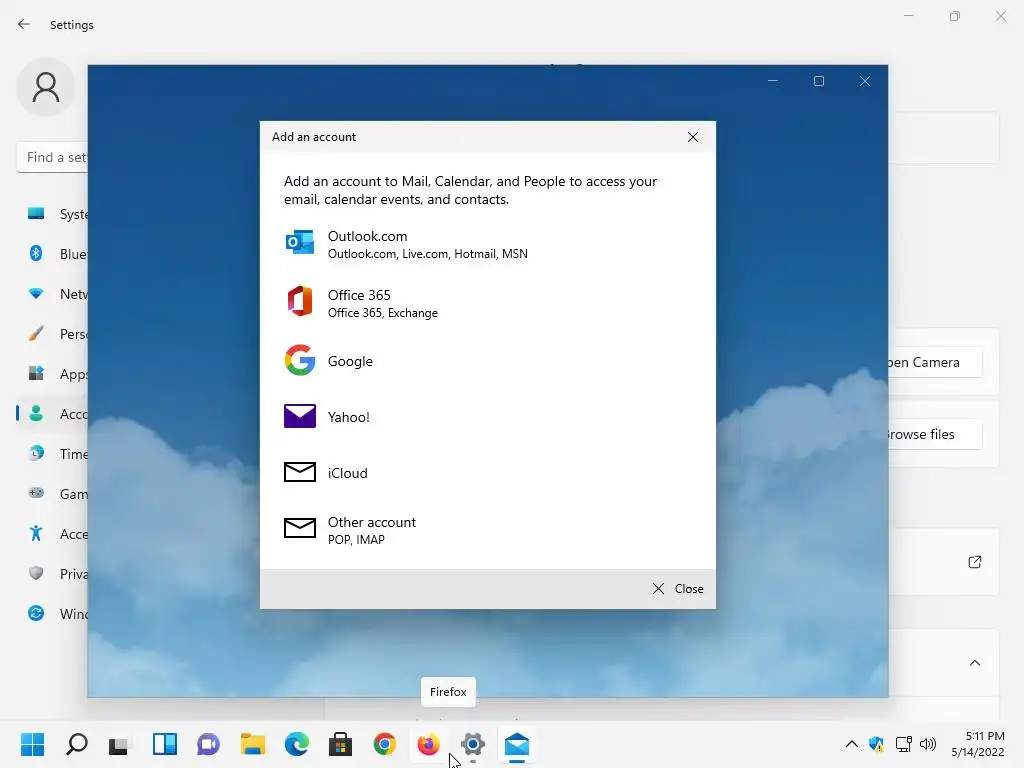Launch Firefox from the taskbar
1024x768 pixels.
point(428,744)
